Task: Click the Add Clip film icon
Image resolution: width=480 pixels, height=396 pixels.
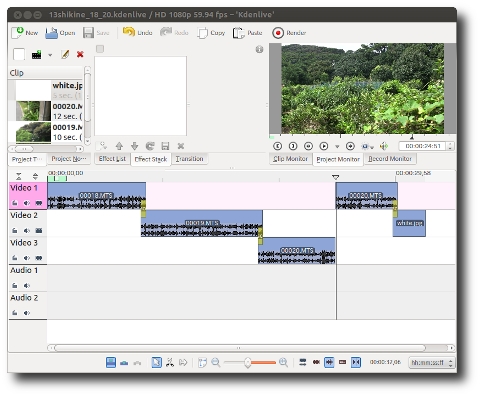Action: click(36, 54)
